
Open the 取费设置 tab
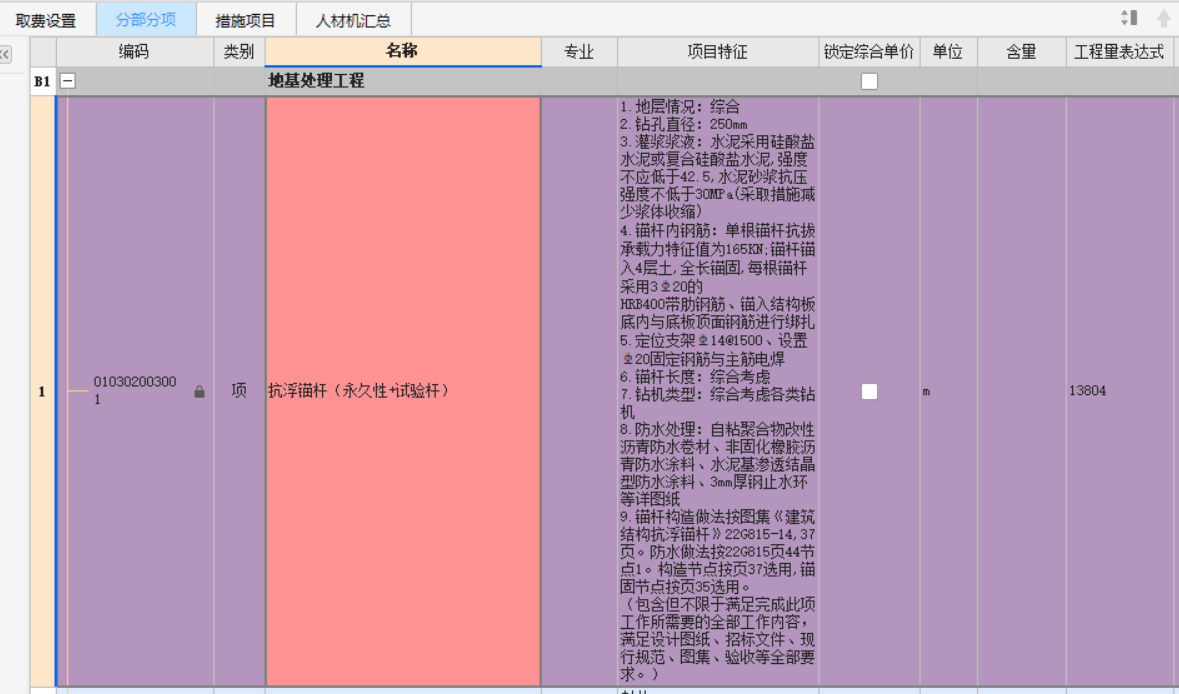[x=46, y=20]
